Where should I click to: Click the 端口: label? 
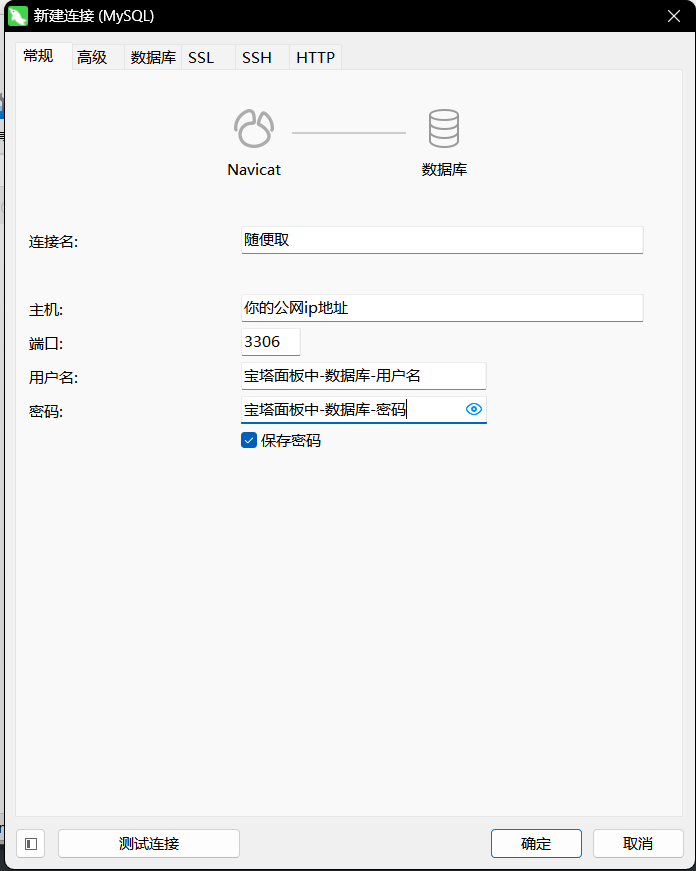tap(46, 343)
